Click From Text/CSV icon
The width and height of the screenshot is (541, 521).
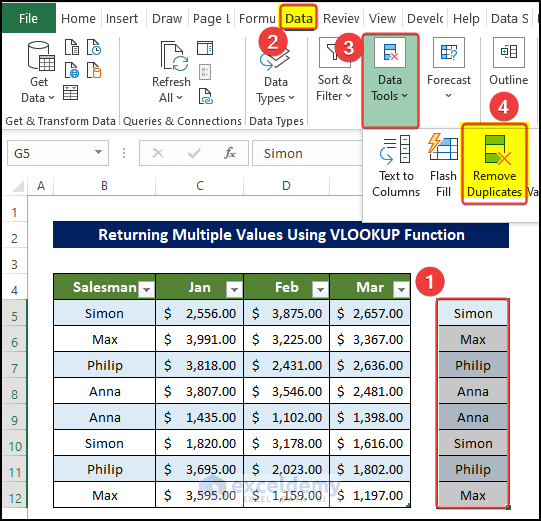[x=72, y=47]
